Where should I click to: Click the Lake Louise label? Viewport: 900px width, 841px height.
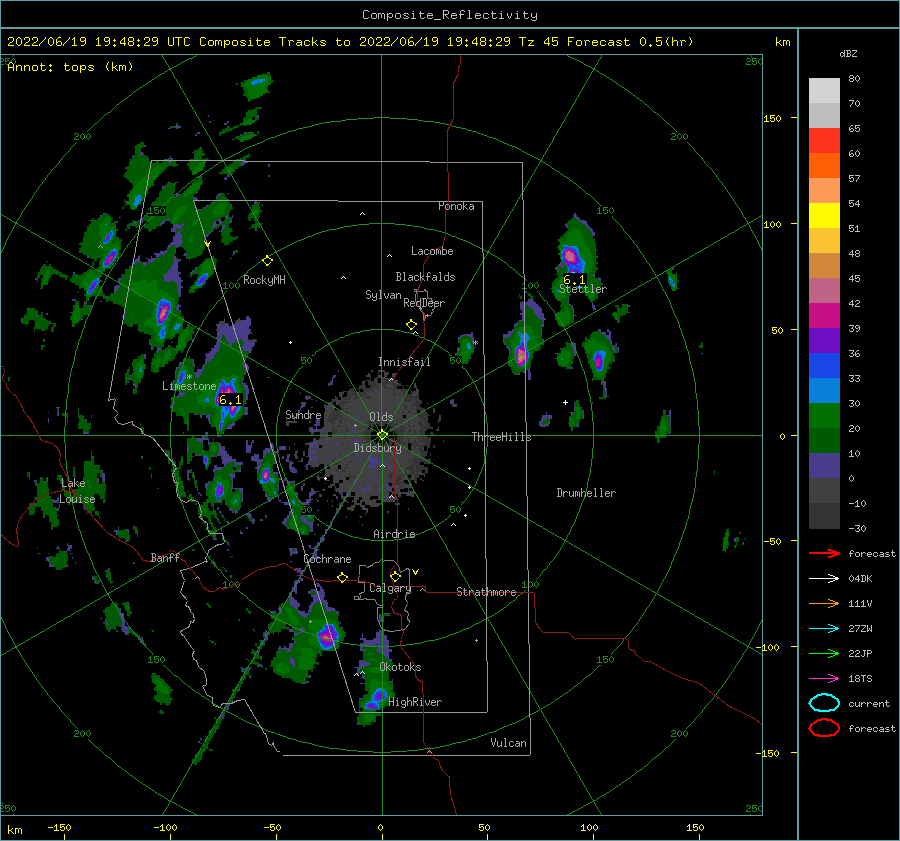point(77,491)
